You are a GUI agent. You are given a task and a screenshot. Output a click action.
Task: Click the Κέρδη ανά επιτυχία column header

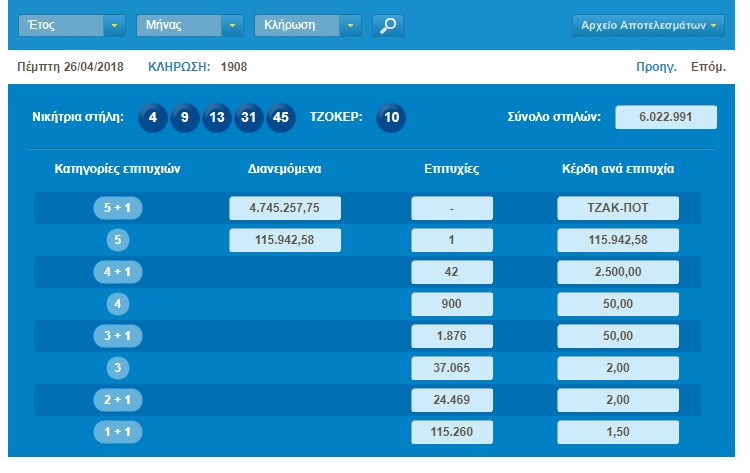point(618,169)
